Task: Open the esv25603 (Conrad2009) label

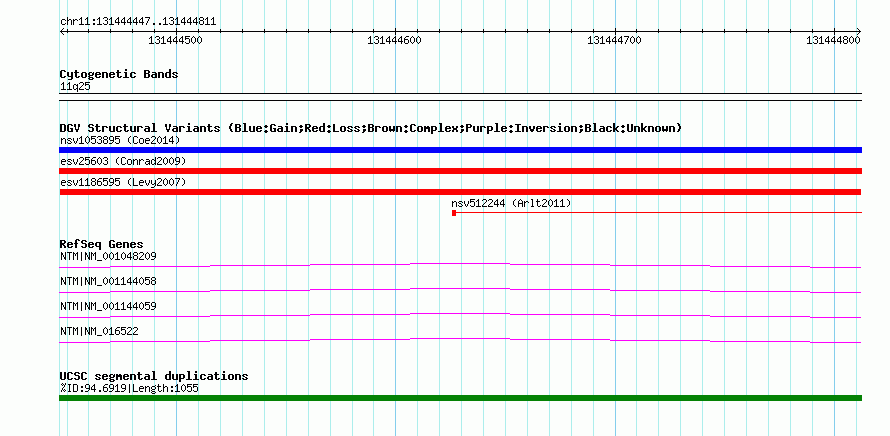Action: (x=123, y=161)
